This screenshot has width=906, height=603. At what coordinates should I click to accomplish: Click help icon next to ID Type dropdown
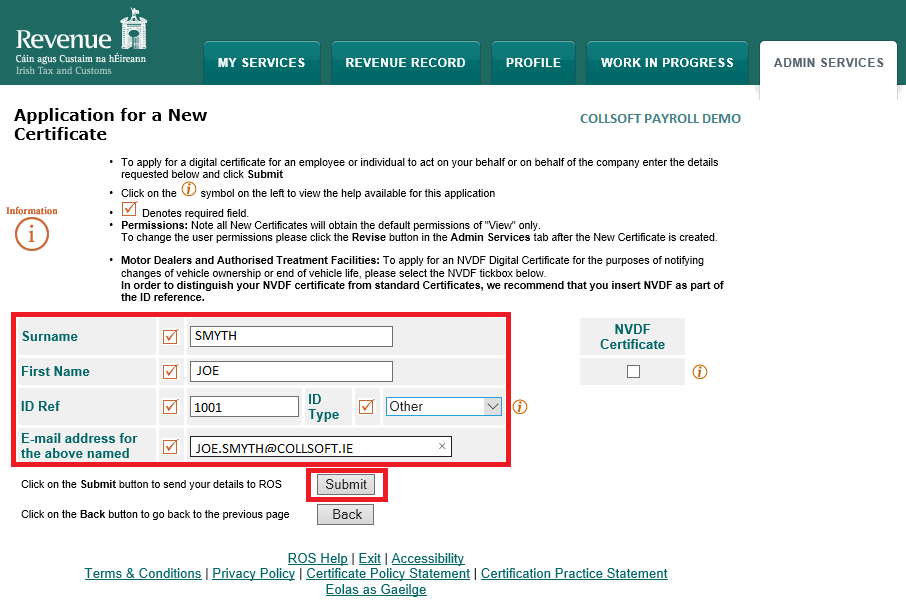pyautogui.click(x=519, y=407)
